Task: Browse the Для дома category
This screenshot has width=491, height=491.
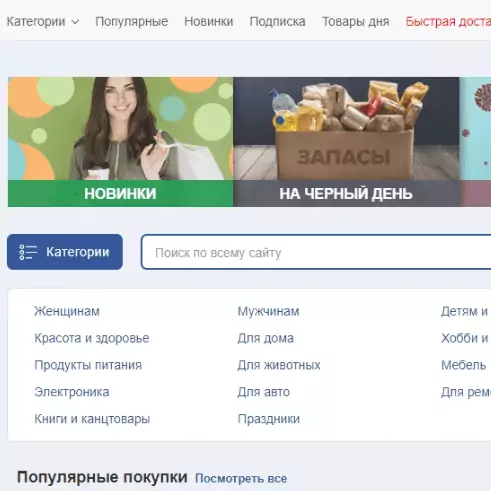Action: pos(265,338)
